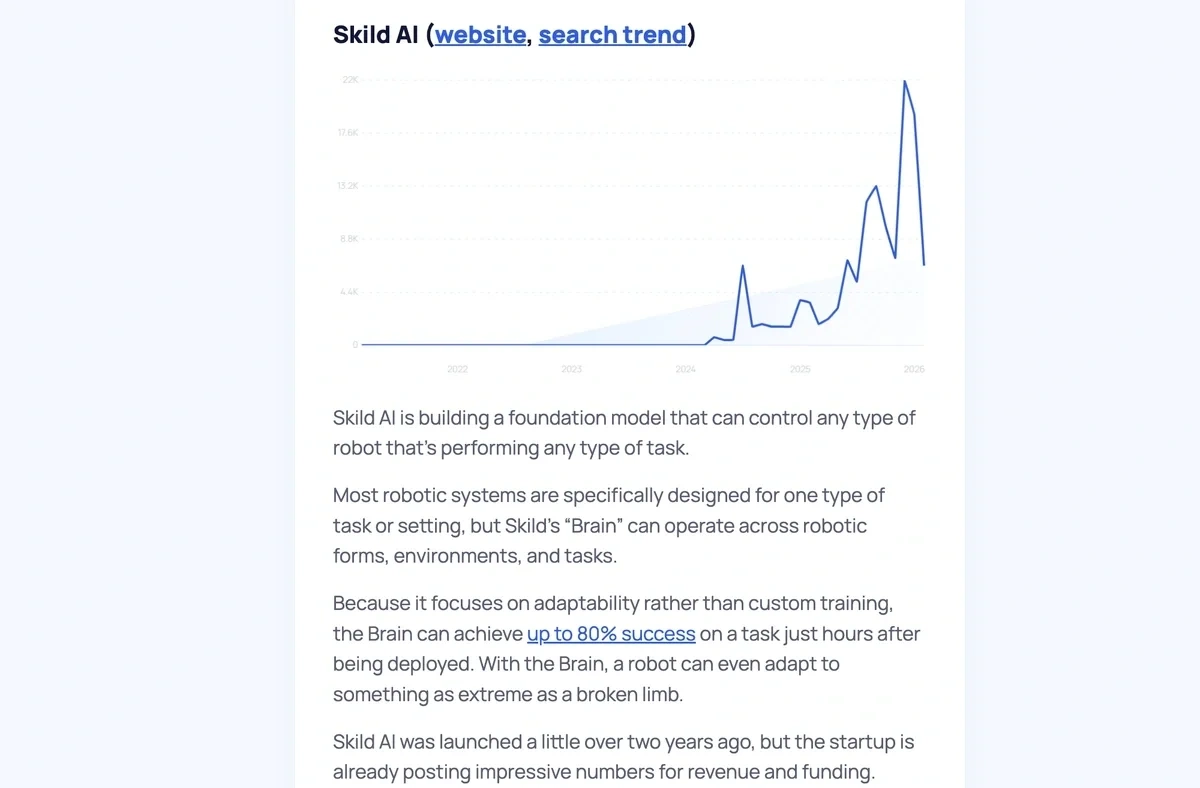1200x788 pixels.
Task: Open the search trend link
Action: click(612, 35)
